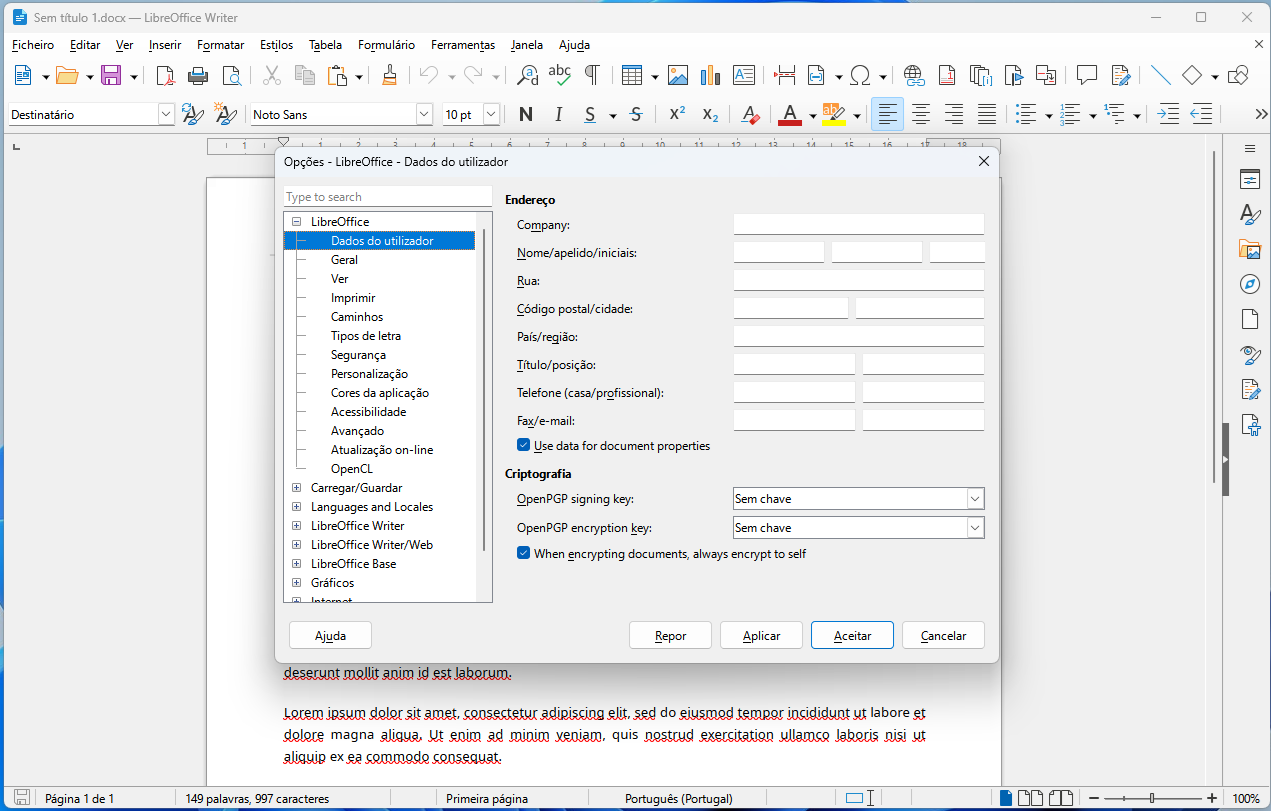Click the Insert special character omega icon
The width and height of the screenshot is (1271, 811).
point(860,75)
